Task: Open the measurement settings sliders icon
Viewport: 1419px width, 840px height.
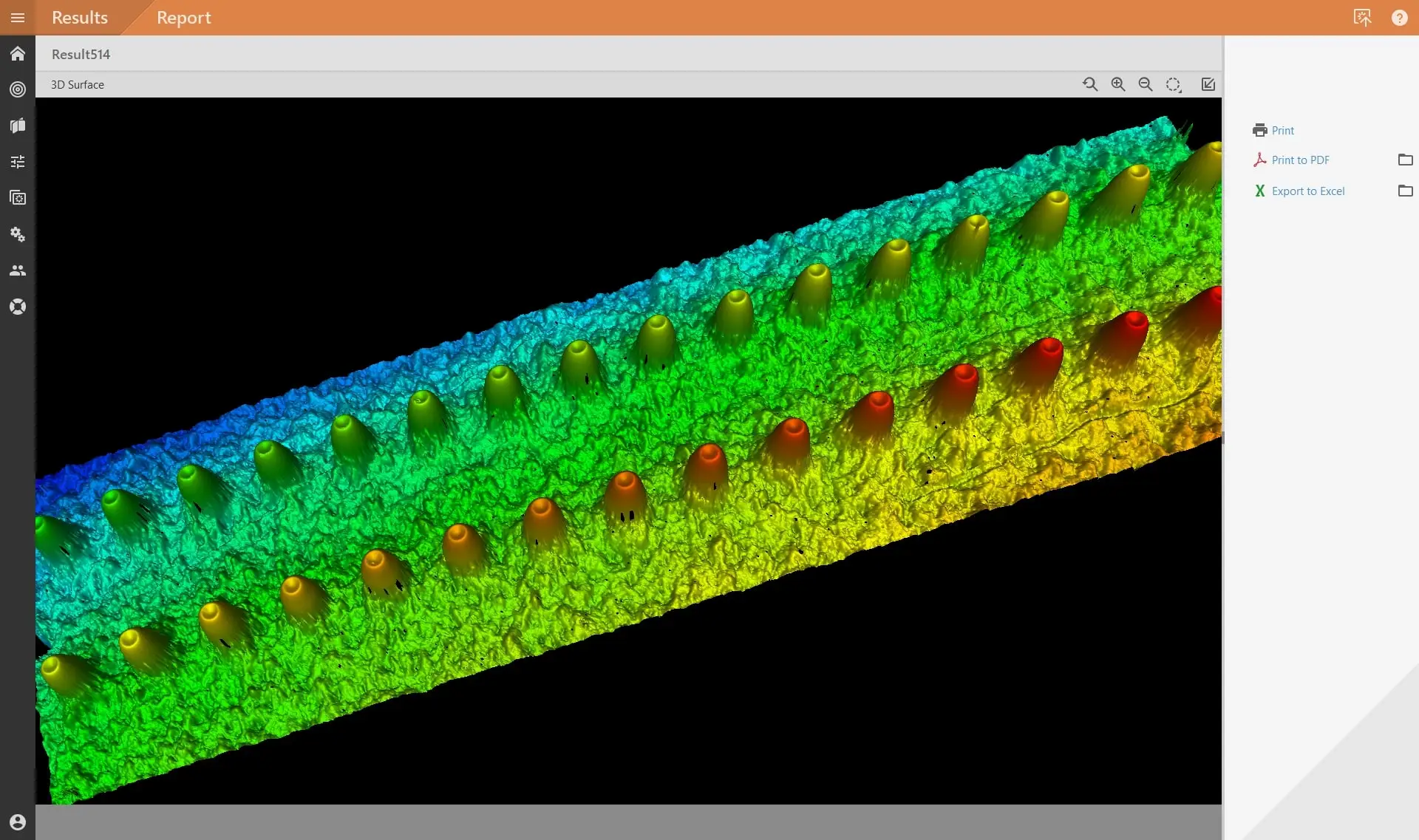Action: (18, 161)
